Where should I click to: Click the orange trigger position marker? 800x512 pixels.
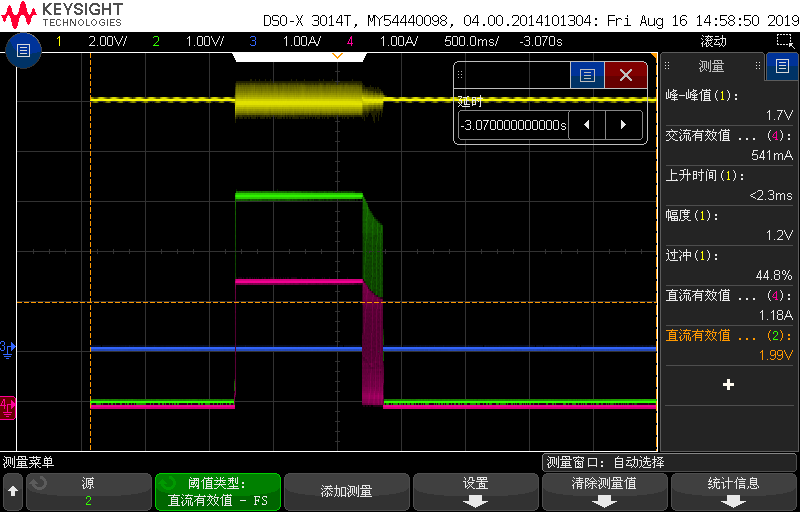click(x=337, y=56)
